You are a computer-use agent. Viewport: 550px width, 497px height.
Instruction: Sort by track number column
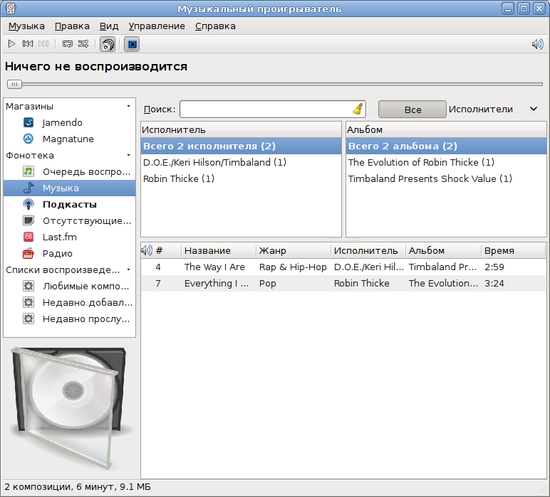pos(167,250)
